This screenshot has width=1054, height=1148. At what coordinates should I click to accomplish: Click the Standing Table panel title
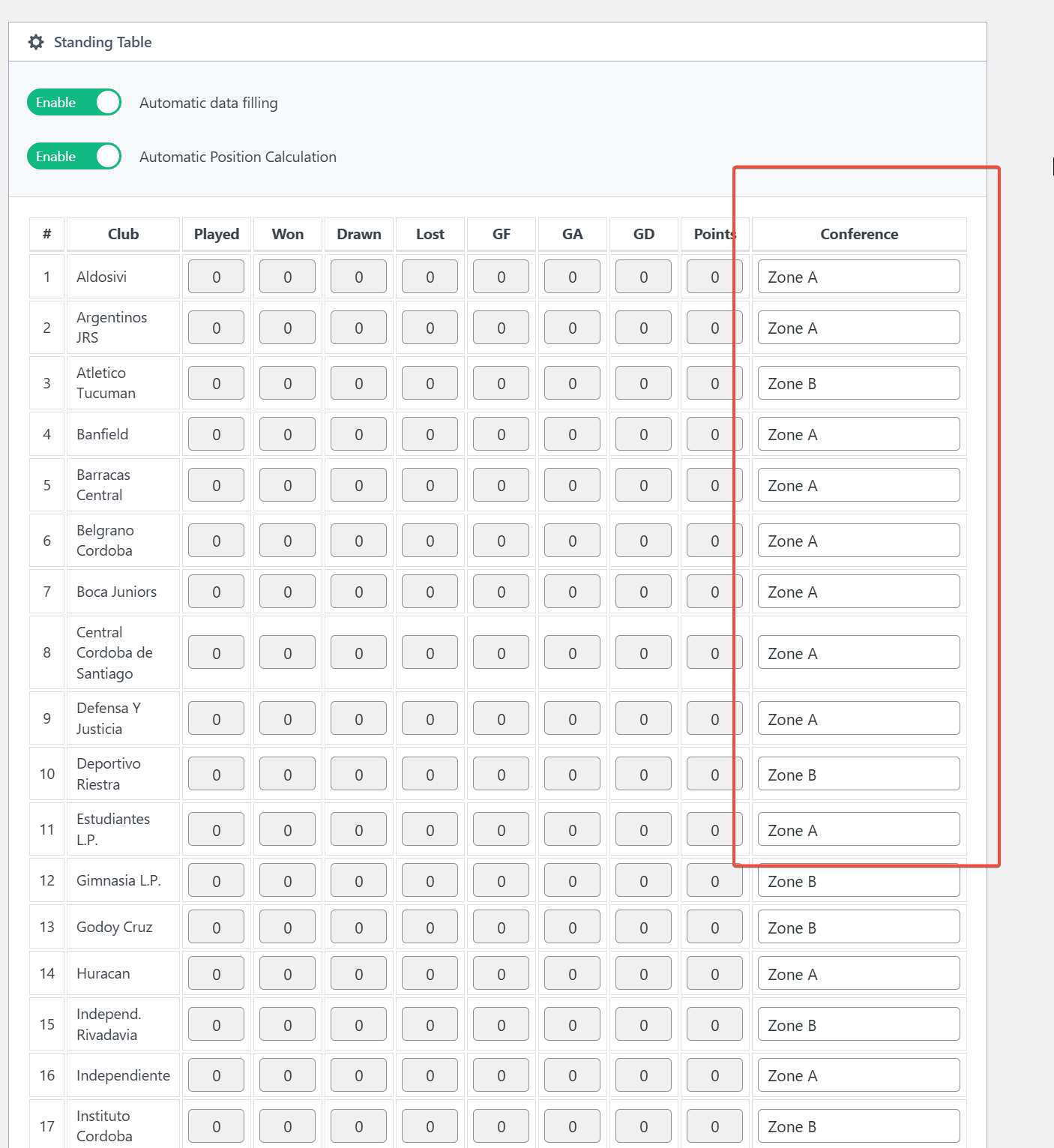click(103, 42)
